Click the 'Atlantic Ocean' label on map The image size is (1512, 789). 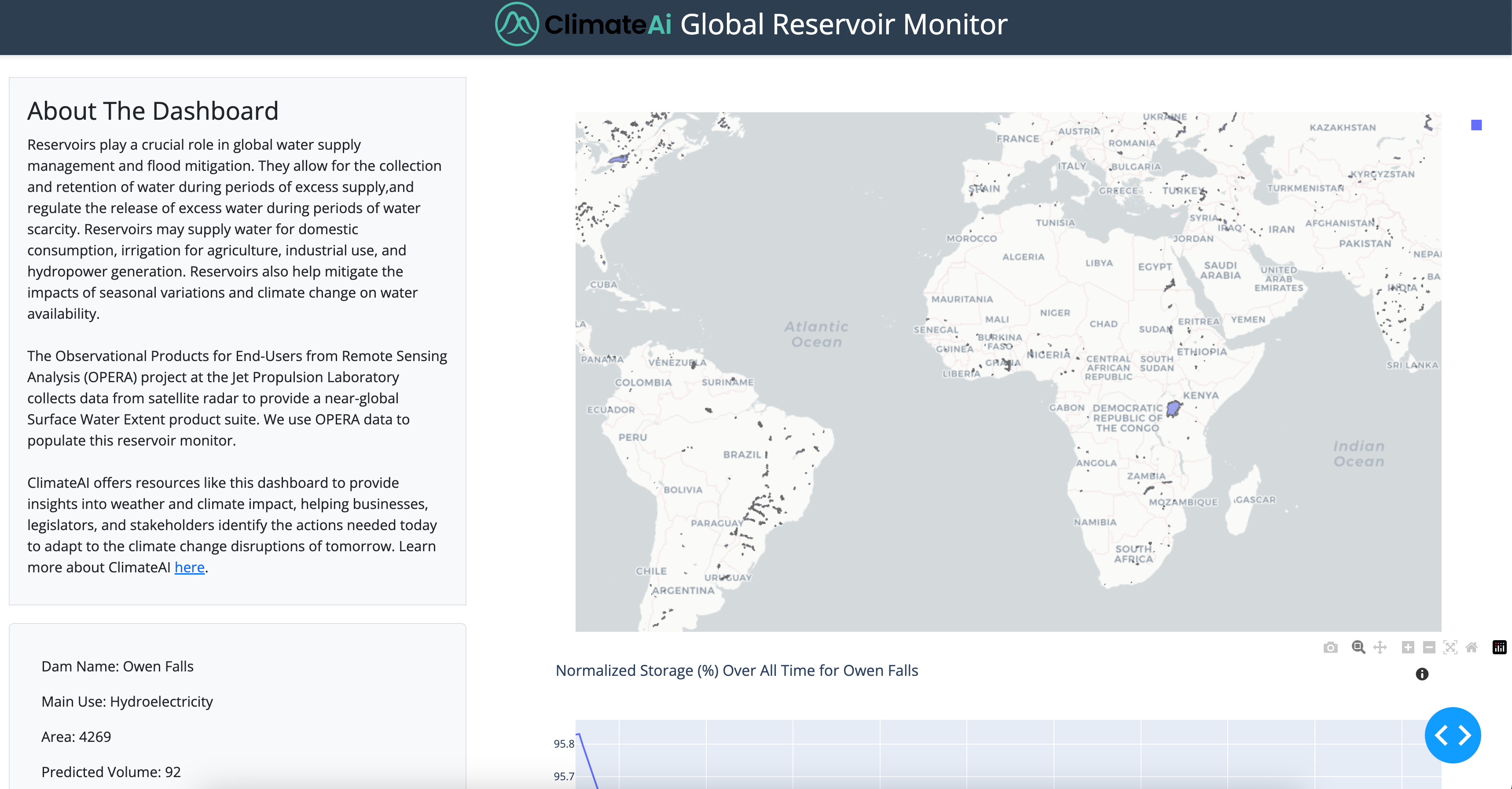tap(816, 334)
